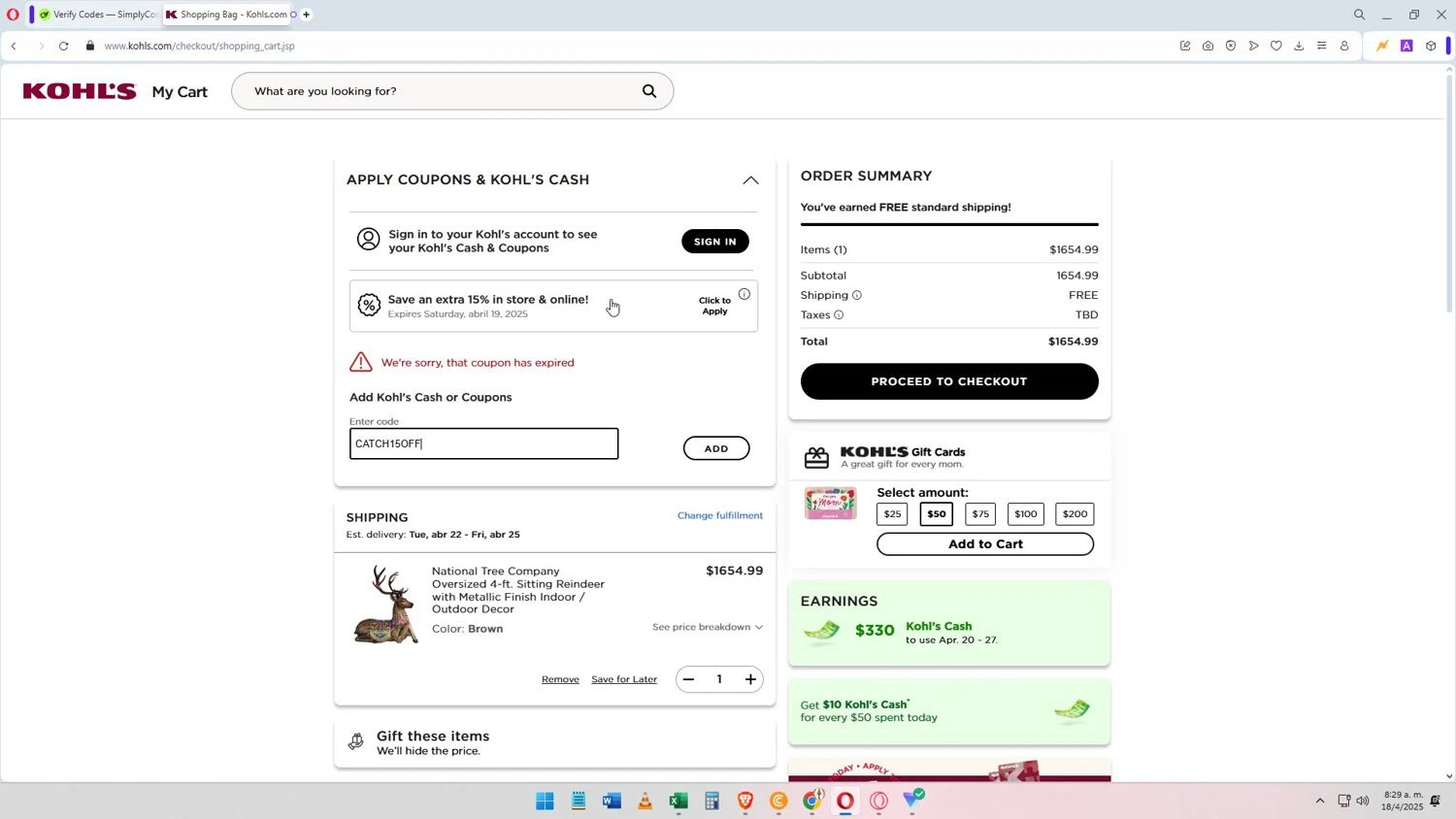Open Change fulfillment link
This screenshot has height=819, width=1456.
[x=720, y=515]
